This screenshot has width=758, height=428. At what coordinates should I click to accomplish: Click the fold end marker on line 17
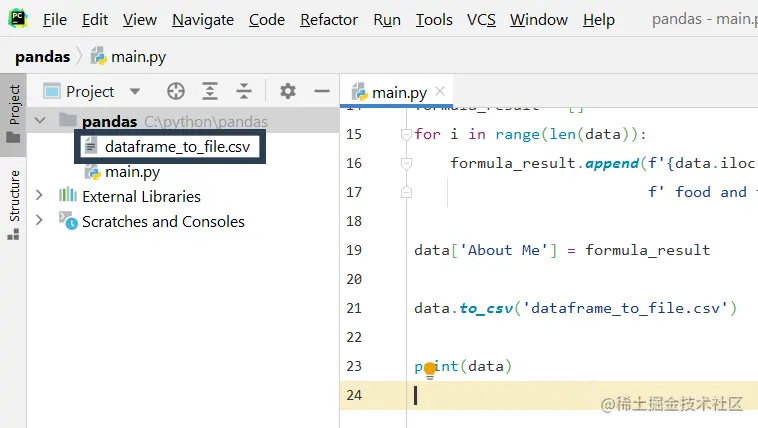pyautogui.click(x=406, y=193)
